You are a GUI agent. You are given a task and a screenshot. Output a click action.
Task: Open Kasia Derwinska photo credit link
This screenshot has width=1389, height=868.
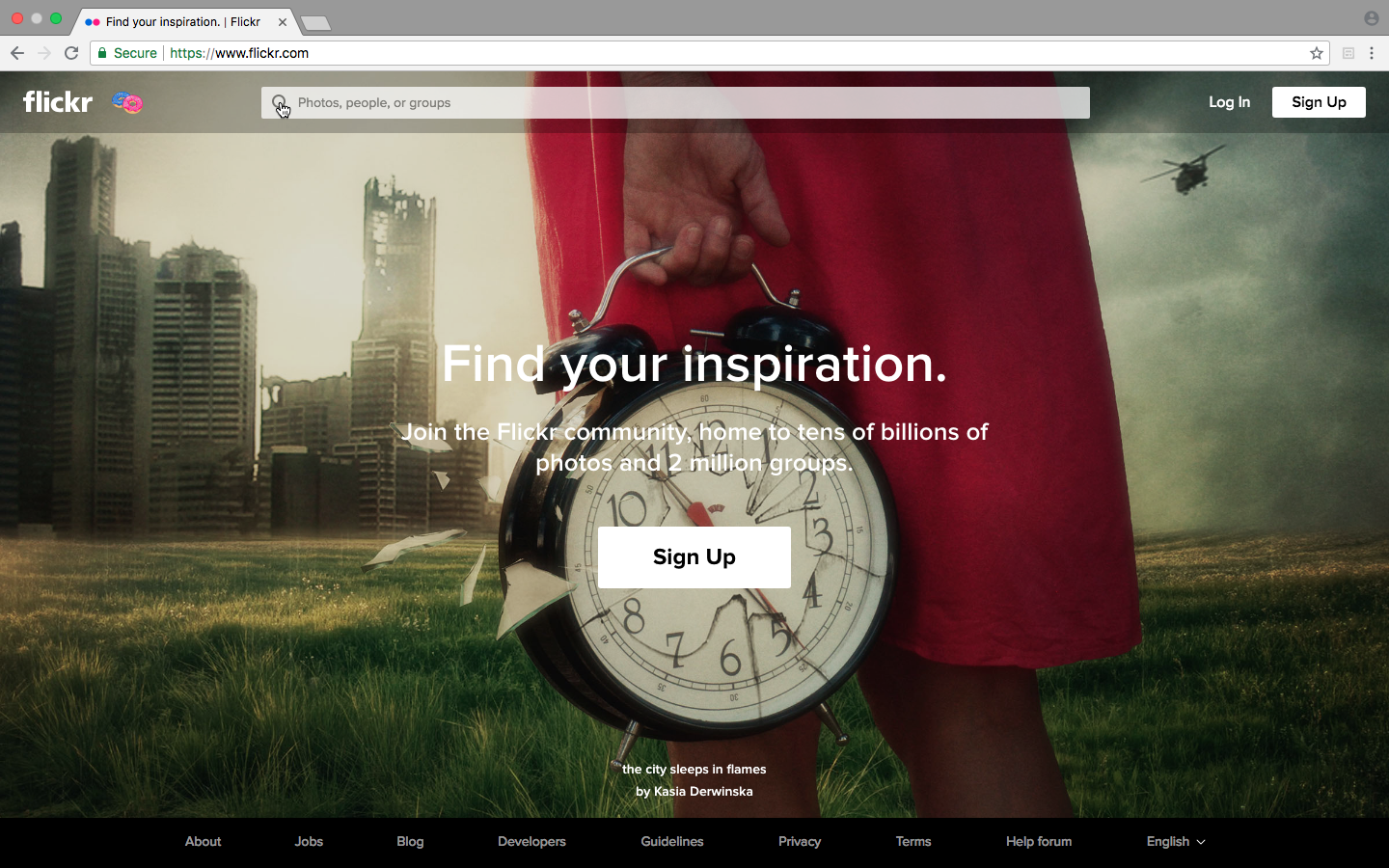tap(703, 791)
